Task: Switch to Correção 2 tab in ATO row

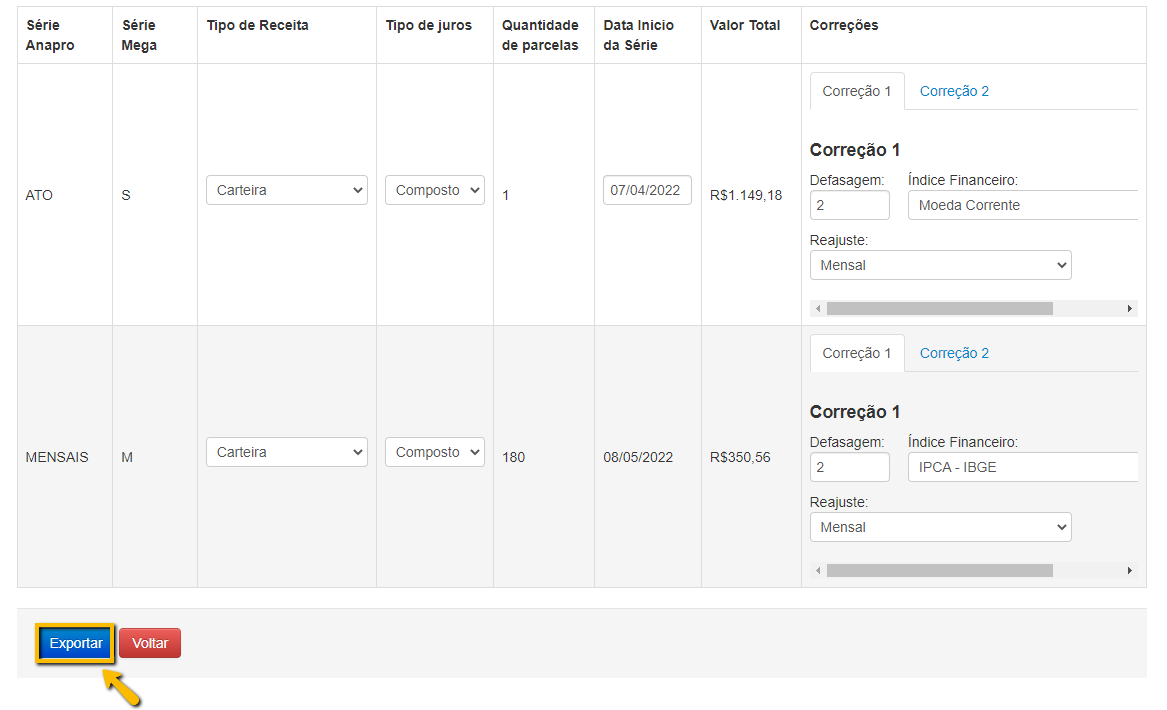Action: click(x=954, y=91)
